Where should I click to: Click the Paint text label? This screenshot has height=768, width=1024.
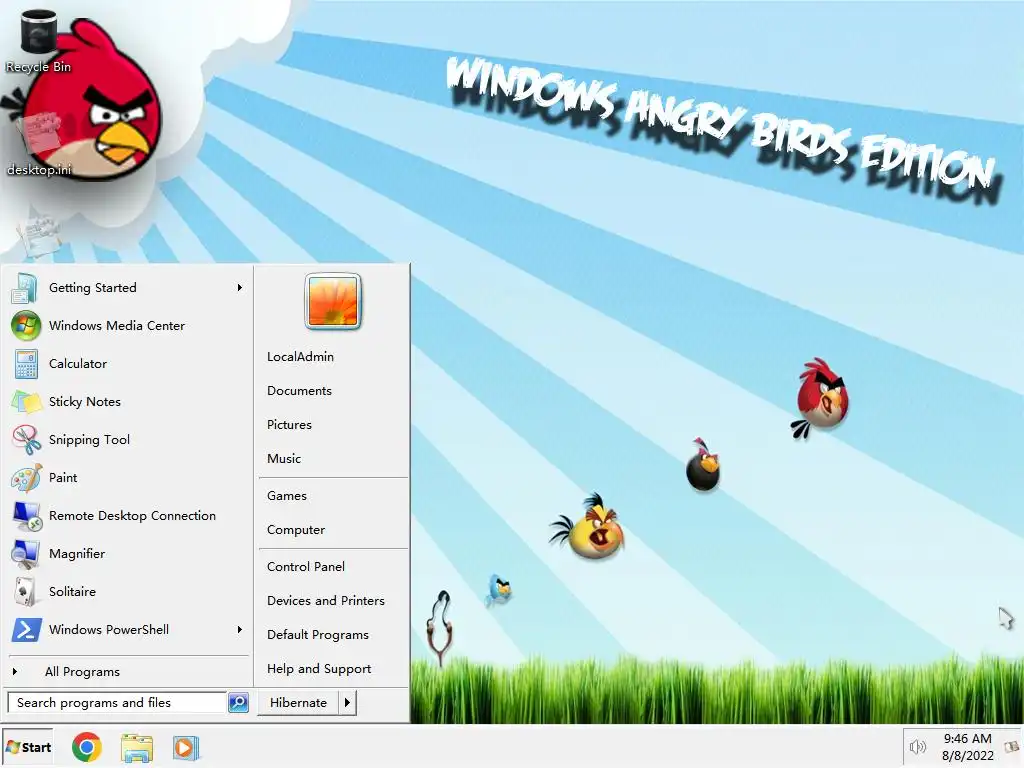63,477
